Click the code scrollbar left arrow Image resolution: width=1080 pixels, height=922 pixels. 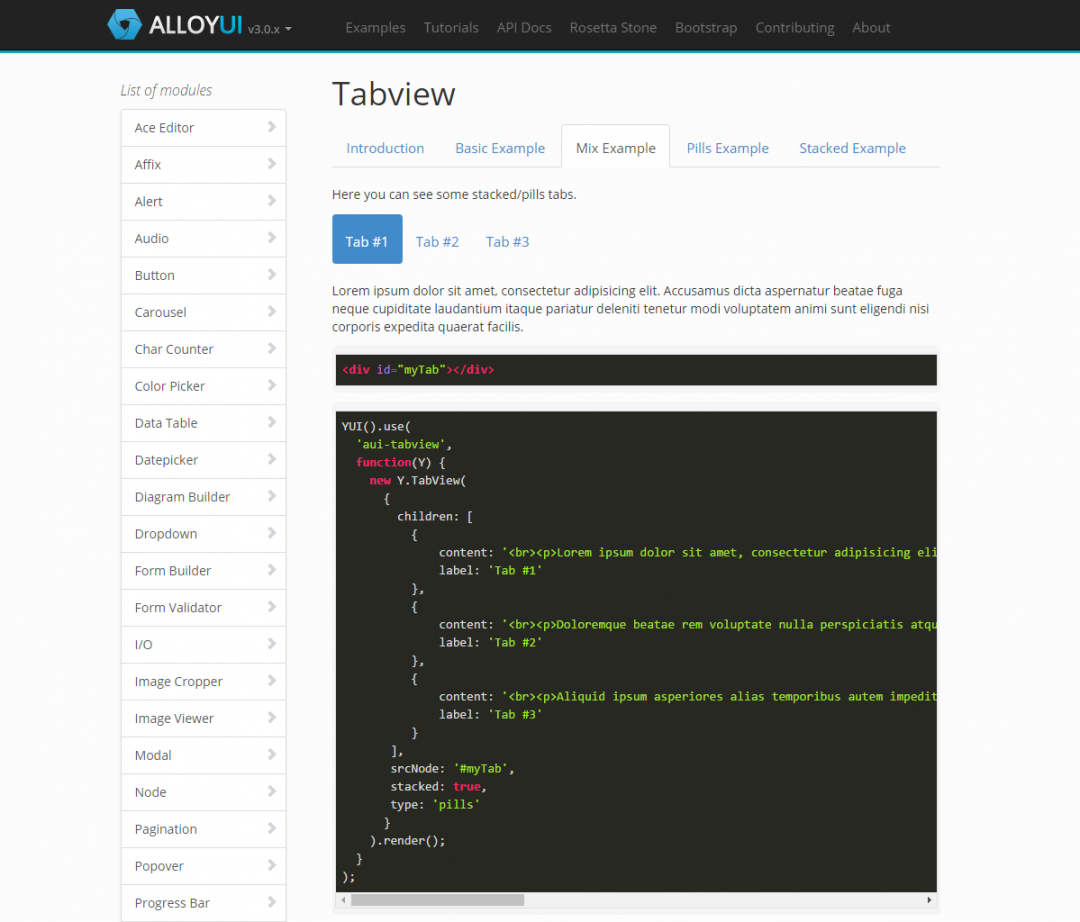pos(343,900)
